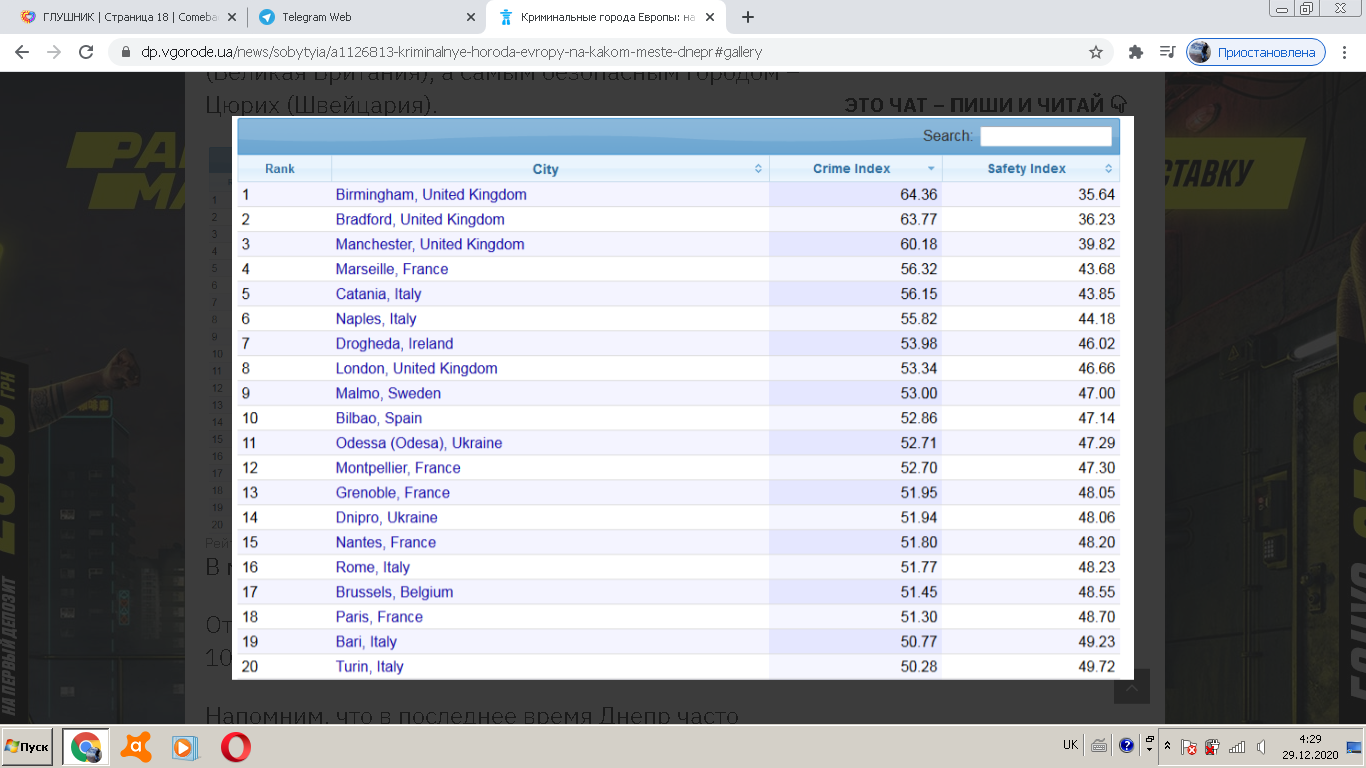Open a new tab with the plus button
This screenshot has height=768, width=1366.
click(748, 17)
